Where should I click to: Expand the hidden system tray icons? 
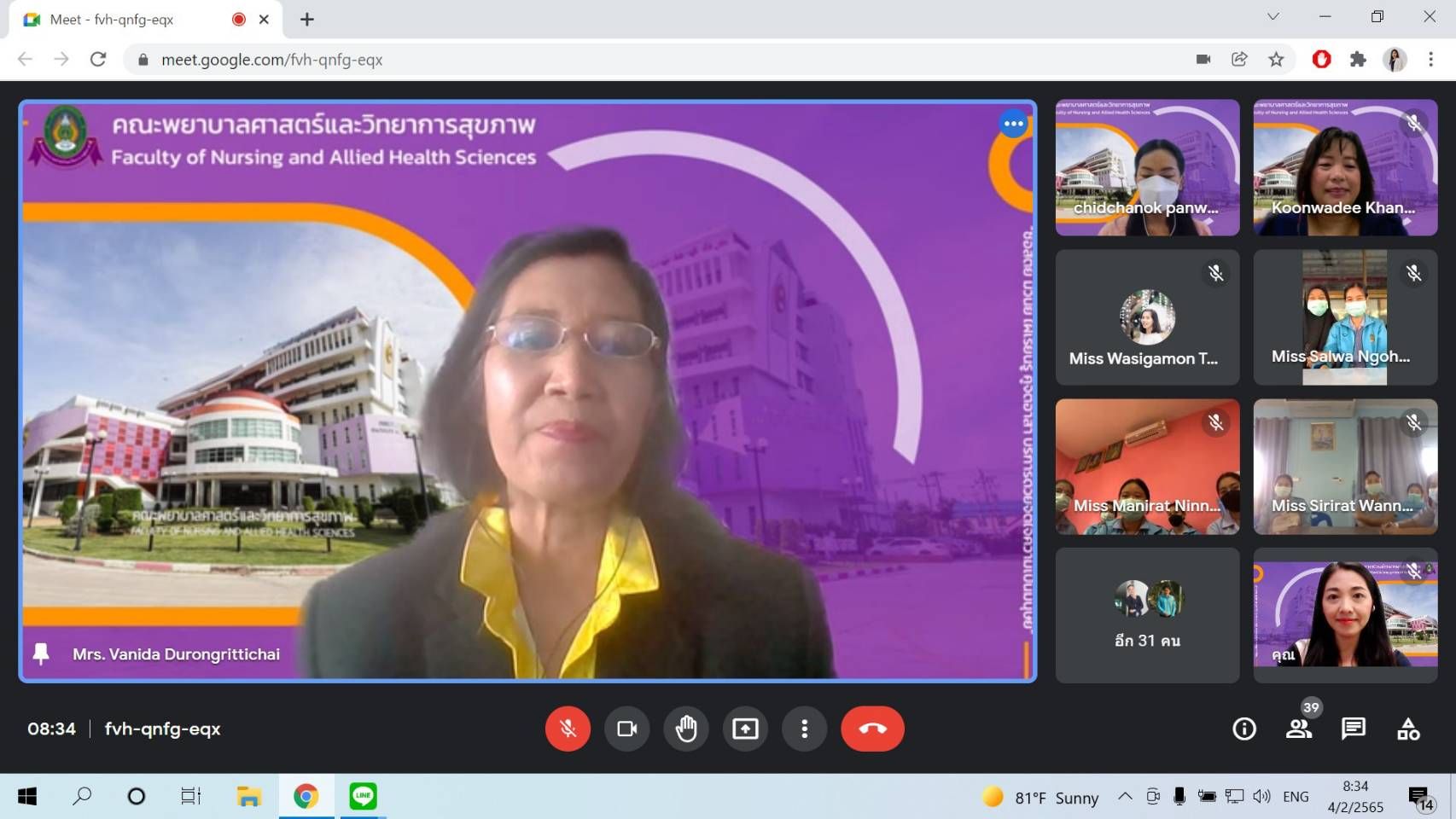point(1125,796)
